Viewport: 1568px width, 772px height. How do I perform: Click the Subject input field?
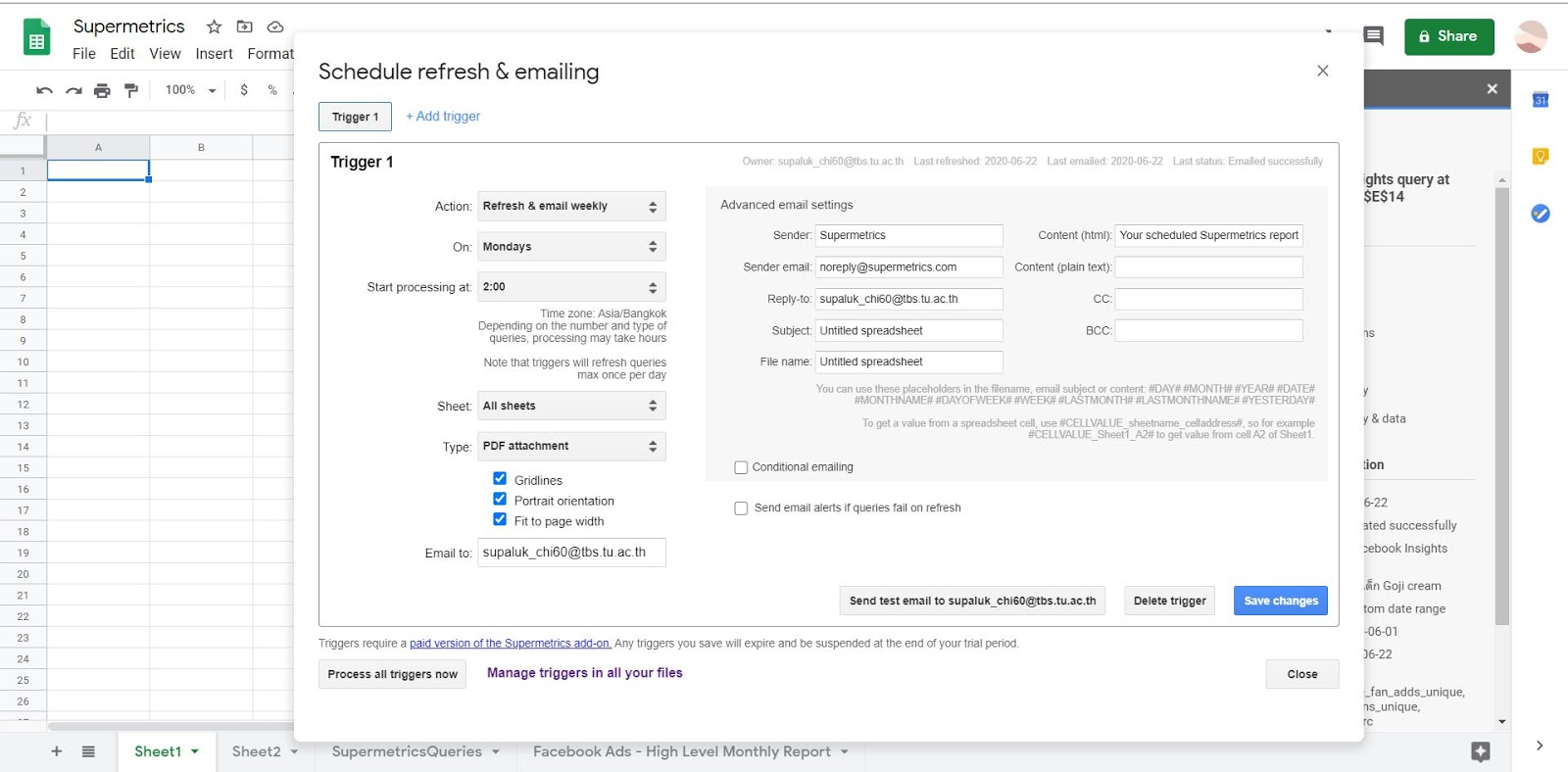coord(908,331)
